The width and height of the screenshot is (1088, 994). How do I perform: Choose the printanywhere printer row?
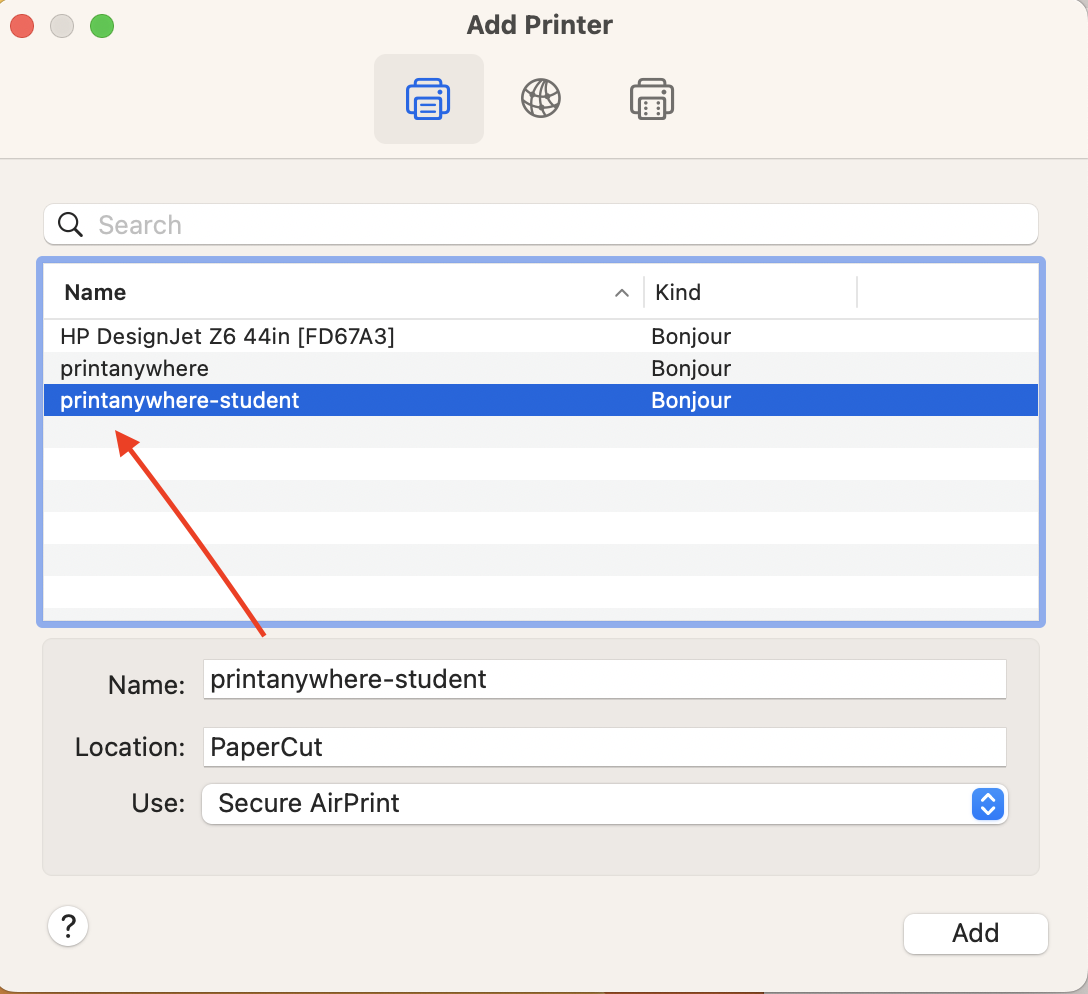coord(135,369)
